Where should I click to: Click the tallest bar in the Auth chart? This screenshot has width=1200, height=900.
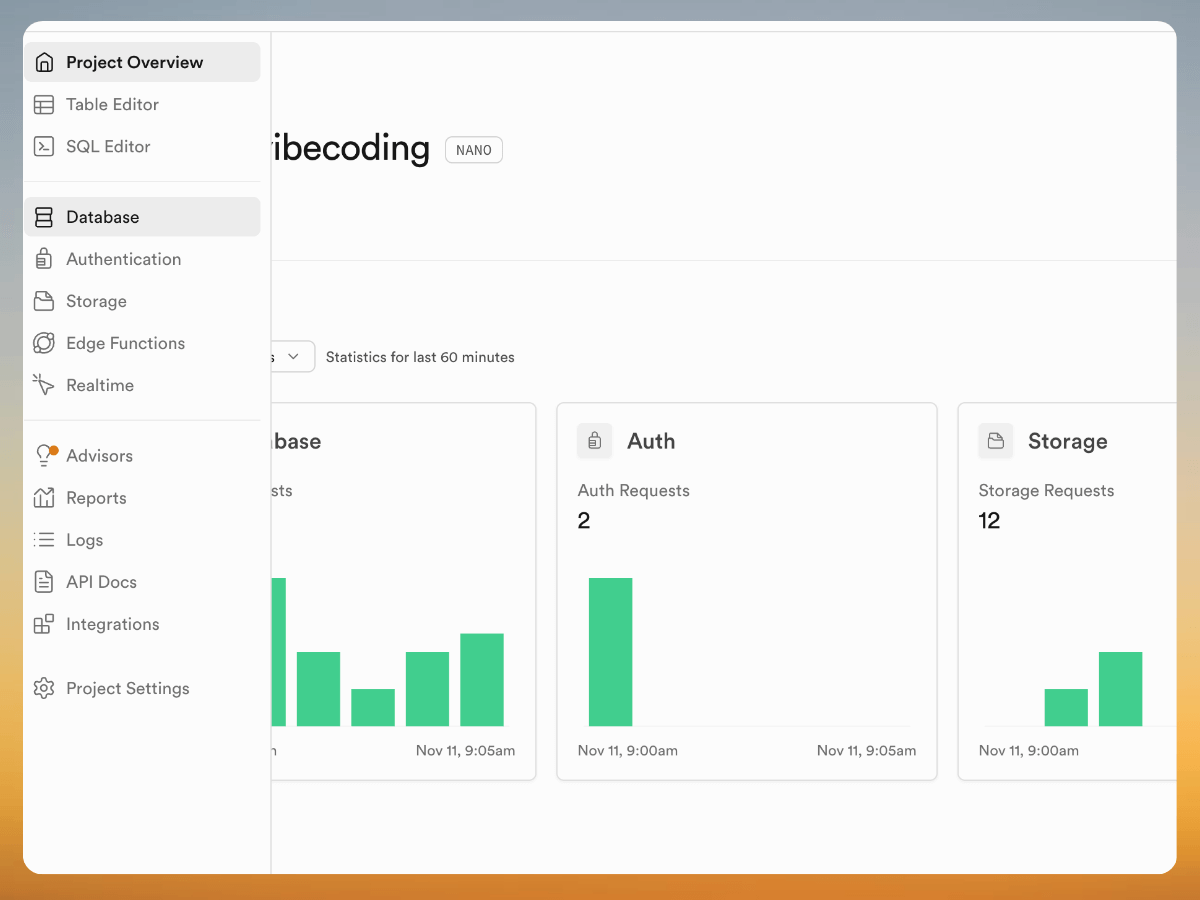[x=610, y=650]
